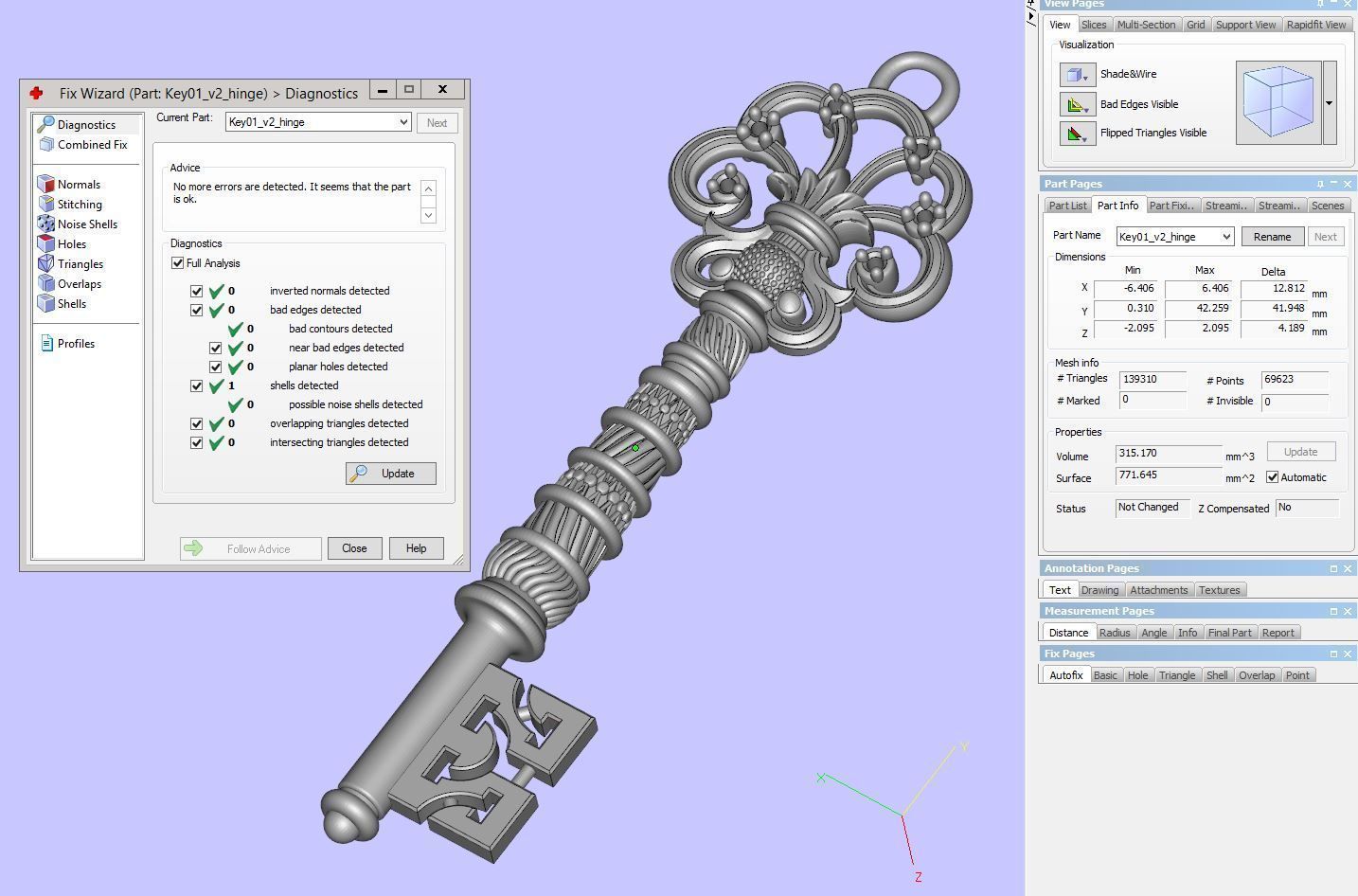Click the Bad Edges Visible icon
This screenshot has height=896, width=1358.
point(1077,104)
